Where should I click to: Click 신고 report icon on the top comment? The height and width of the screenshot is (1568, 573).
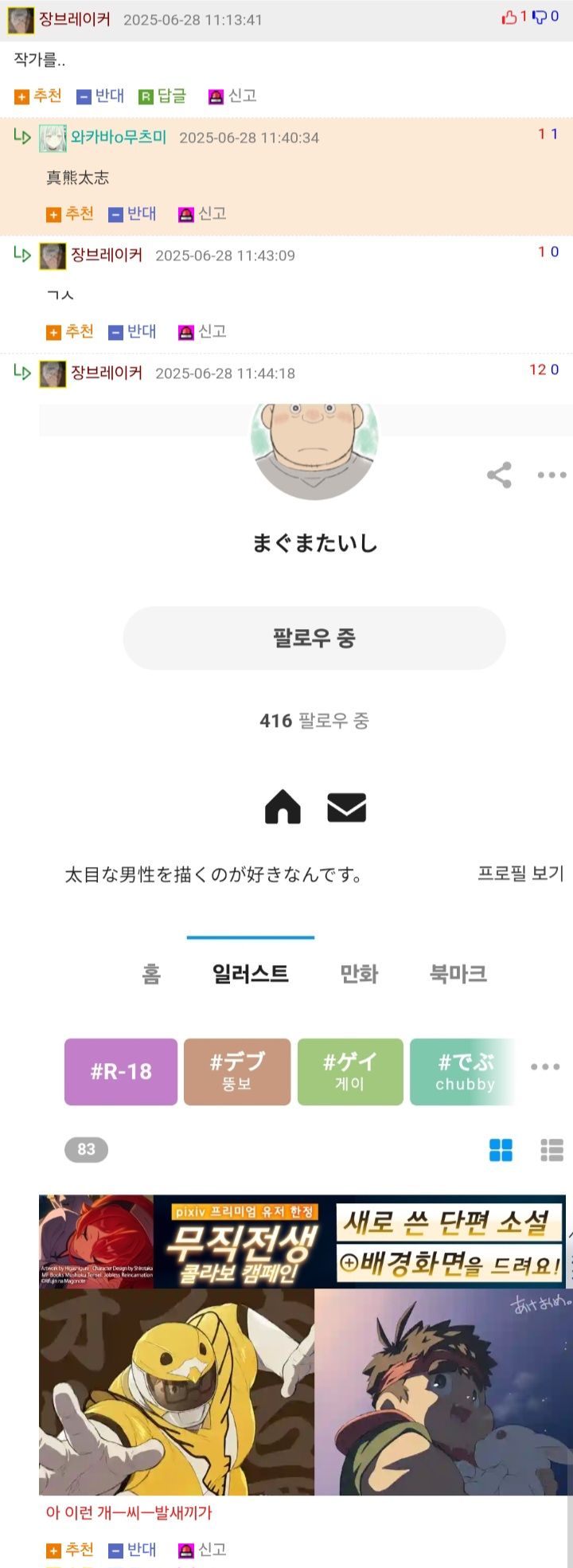pyautogui.click(x=216, y=96)
